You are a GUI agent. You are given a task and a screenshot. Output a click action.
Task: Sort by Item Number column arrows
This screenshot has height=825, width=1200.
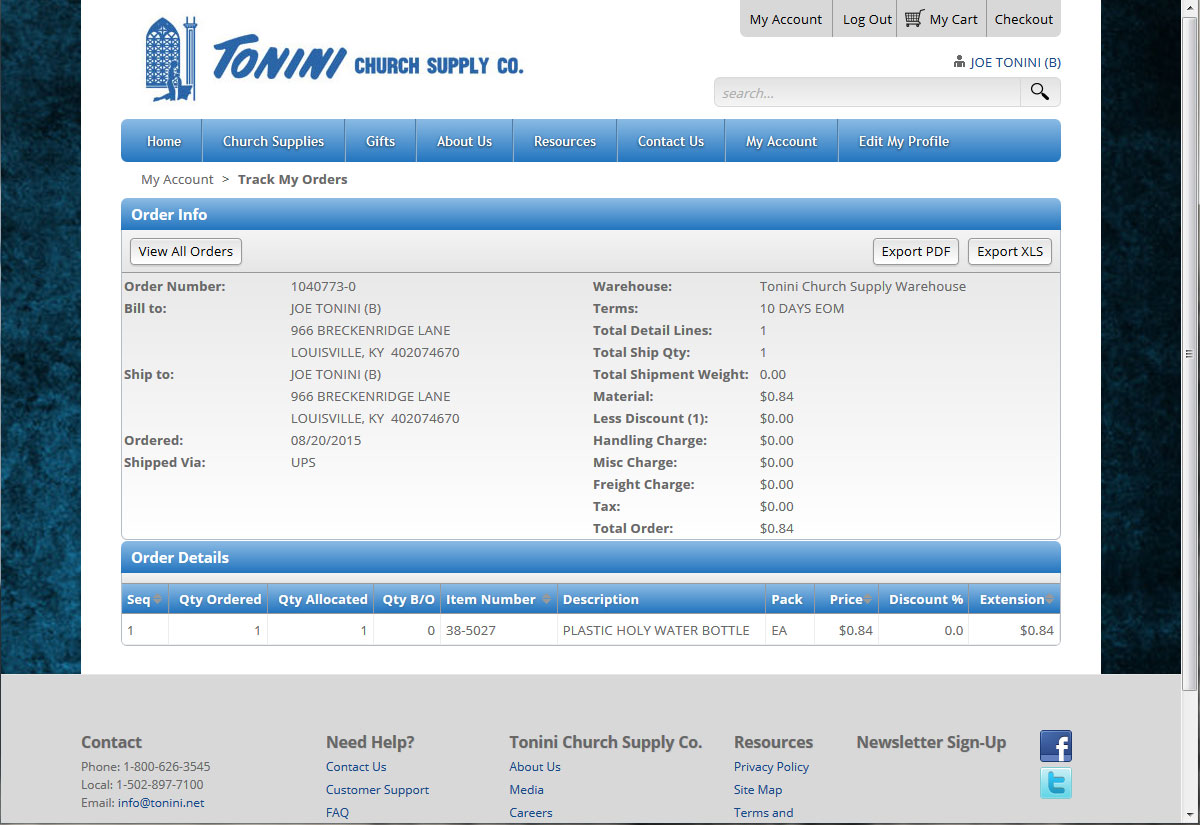pyautogui.click(x=546, y=600)
